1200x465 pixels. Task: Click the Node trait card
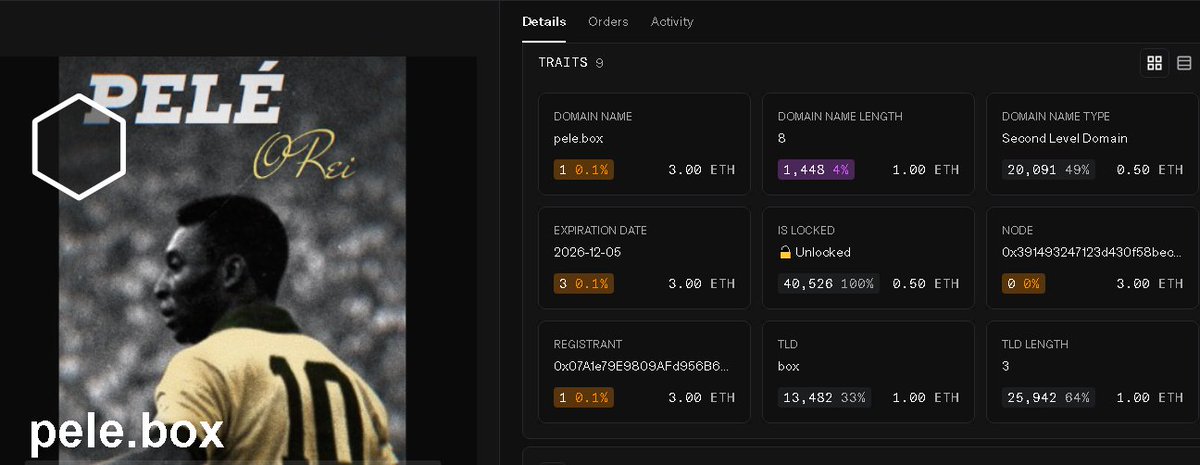(x=1092, y=258)
